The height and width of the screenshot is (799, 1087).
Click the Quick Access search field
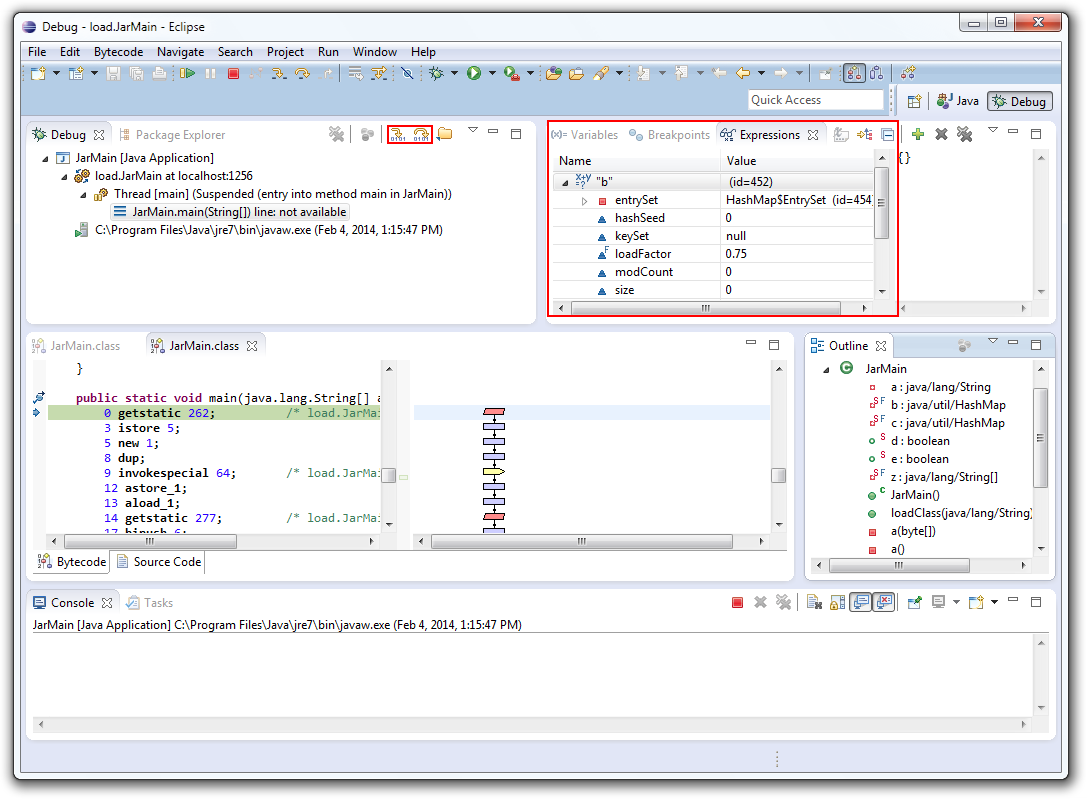click(815, 100)
